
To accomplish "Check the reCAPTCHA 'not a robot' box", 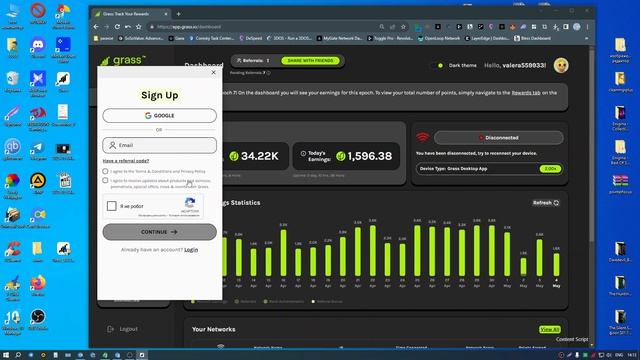I will 111,206.
